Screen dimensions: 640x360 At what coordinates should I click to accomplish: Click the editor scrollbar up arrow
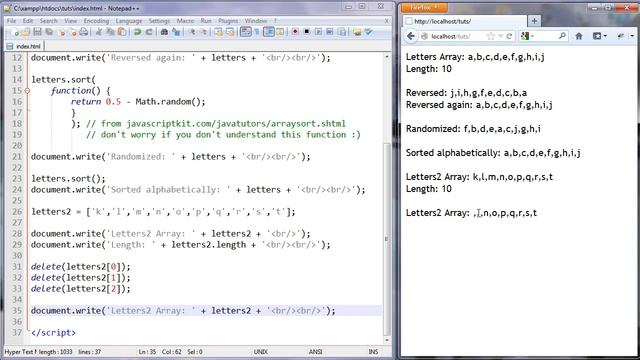tap(387, 57)
